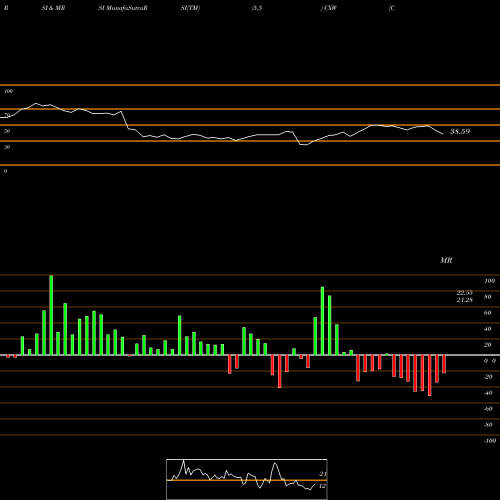Click the MR axis label 60
Screen dimensions: 500x500
click(488, 313)
